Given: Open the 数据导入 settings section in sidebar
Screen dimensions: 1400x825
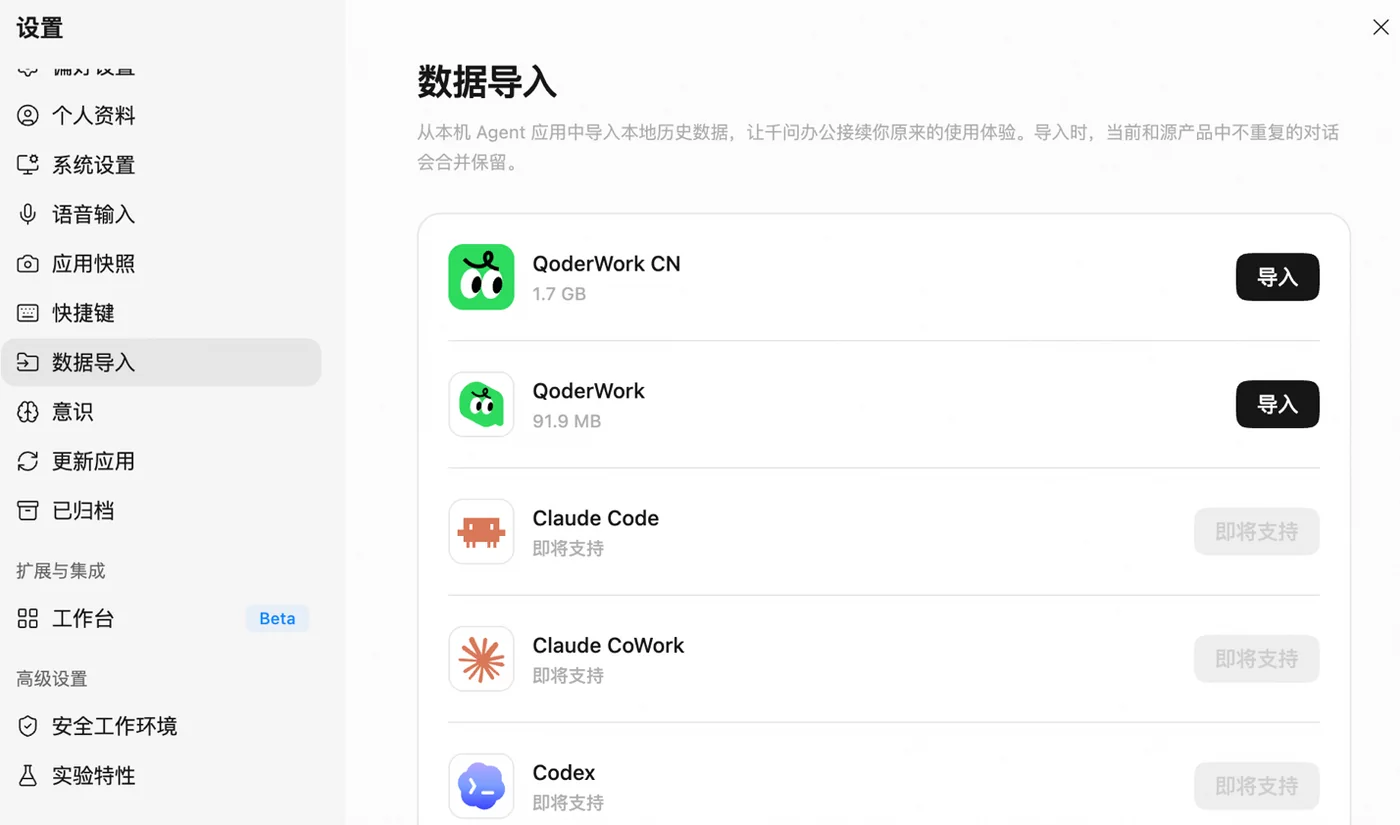Looking at the screenshot, I should [x=161, y=362].
